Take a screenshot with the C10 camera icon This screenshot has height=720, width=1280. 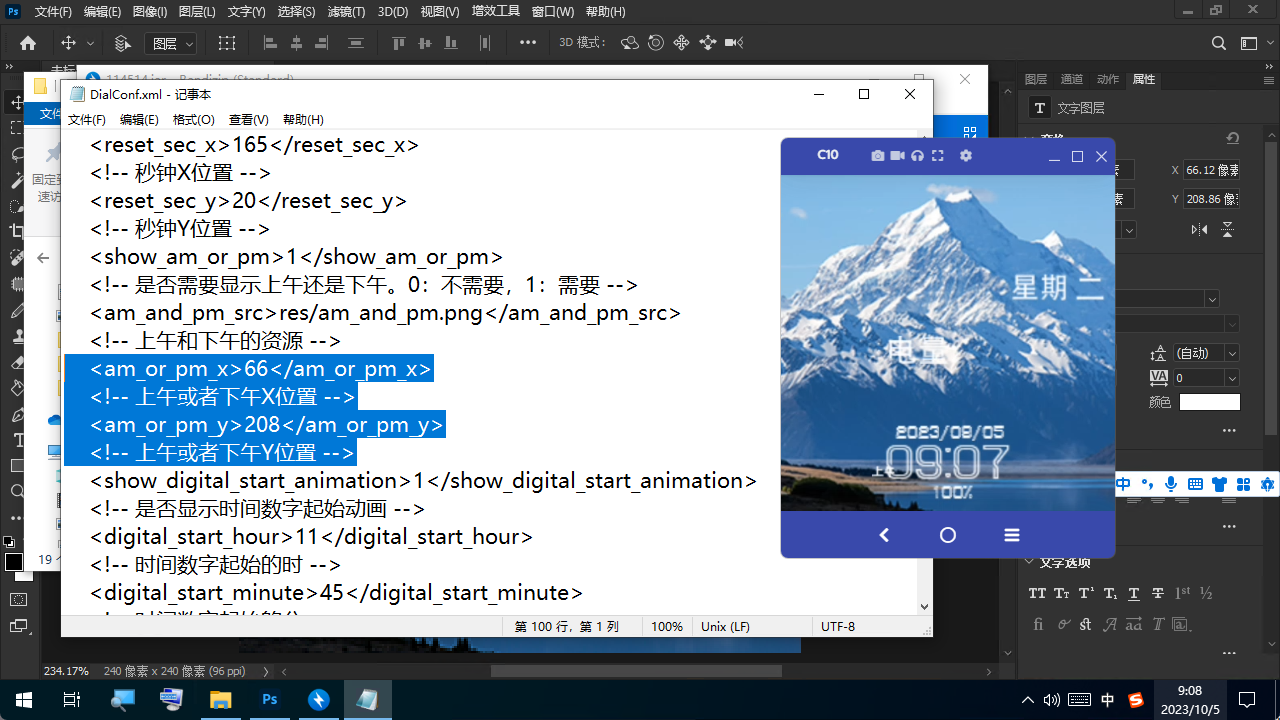(x=877, y=156)
